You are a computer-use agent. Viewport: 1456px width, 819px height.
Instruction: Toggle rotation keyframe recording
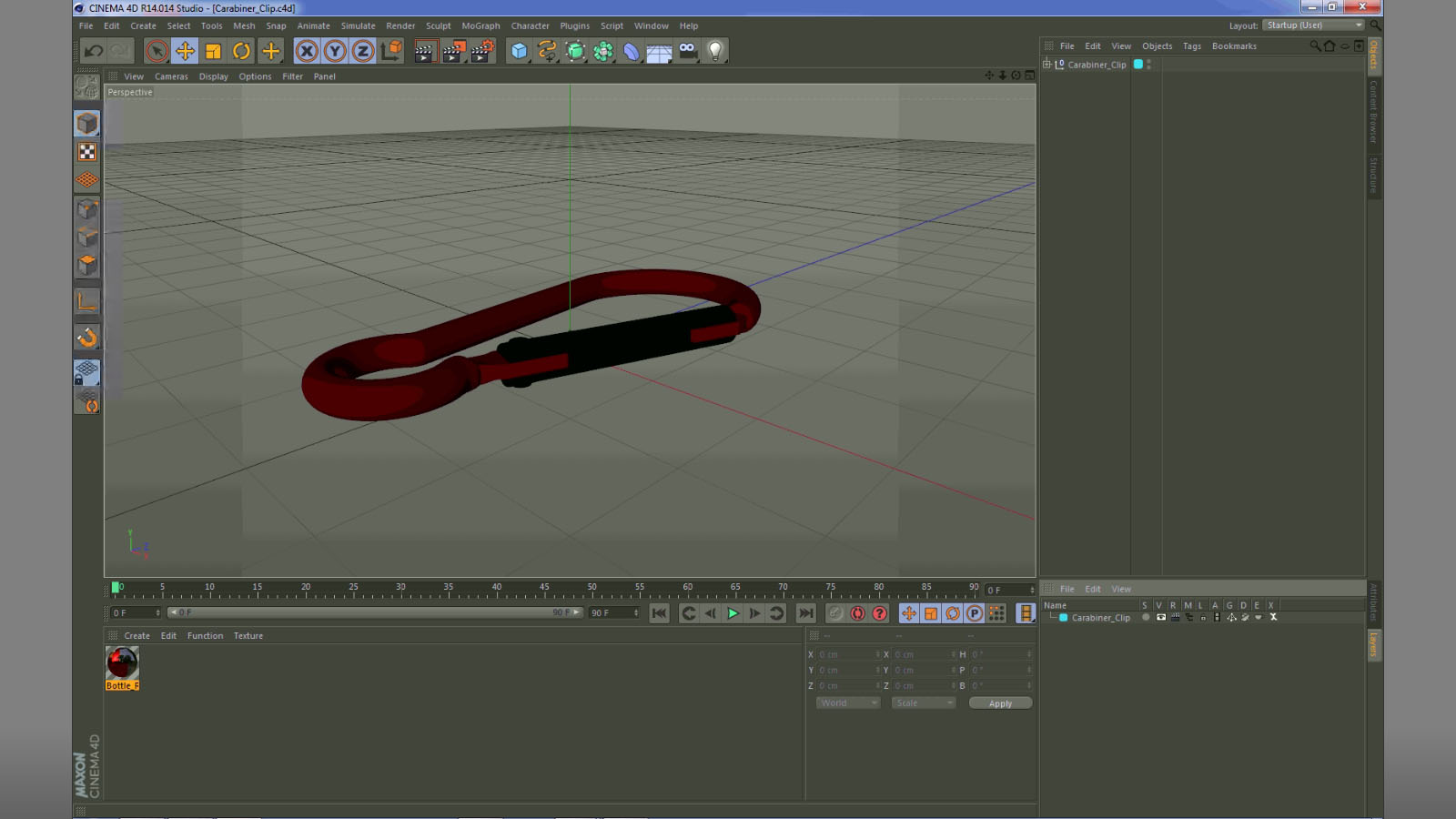(x=953, y=613)
